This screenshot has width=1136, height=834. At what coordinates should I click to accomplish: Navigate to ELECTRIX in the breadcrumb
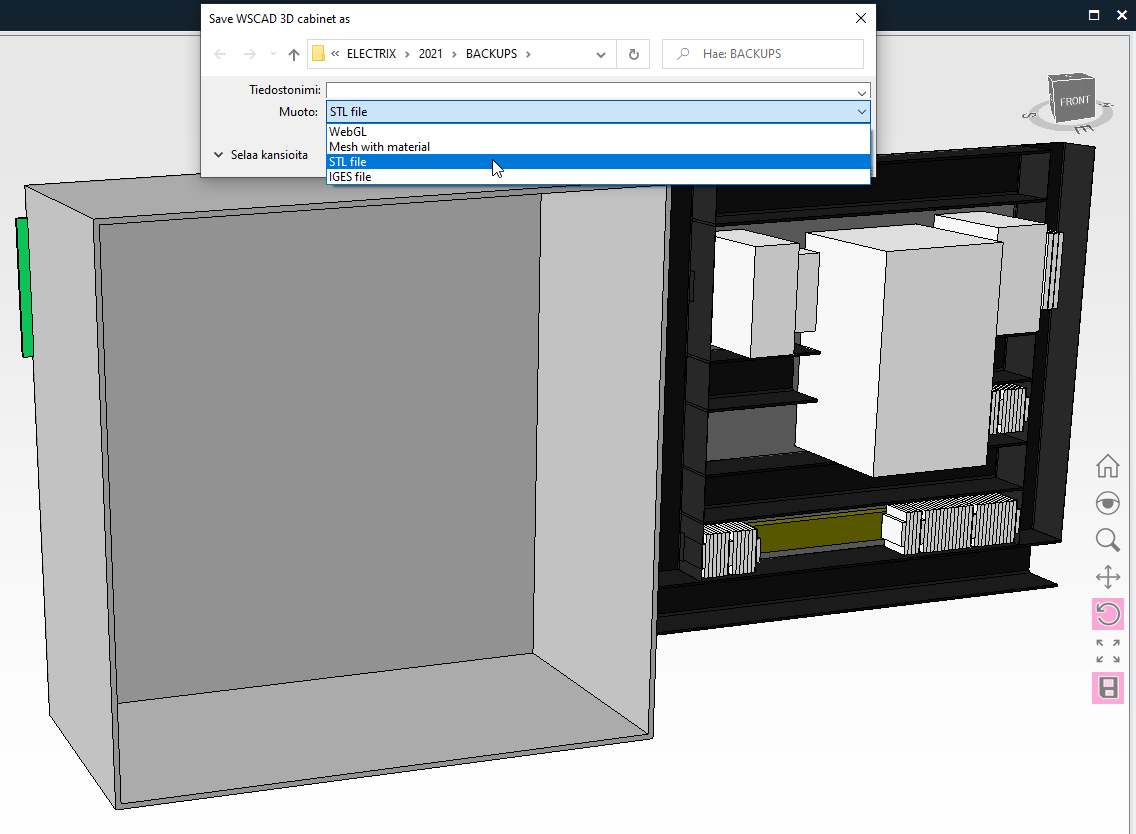[371, 54]
